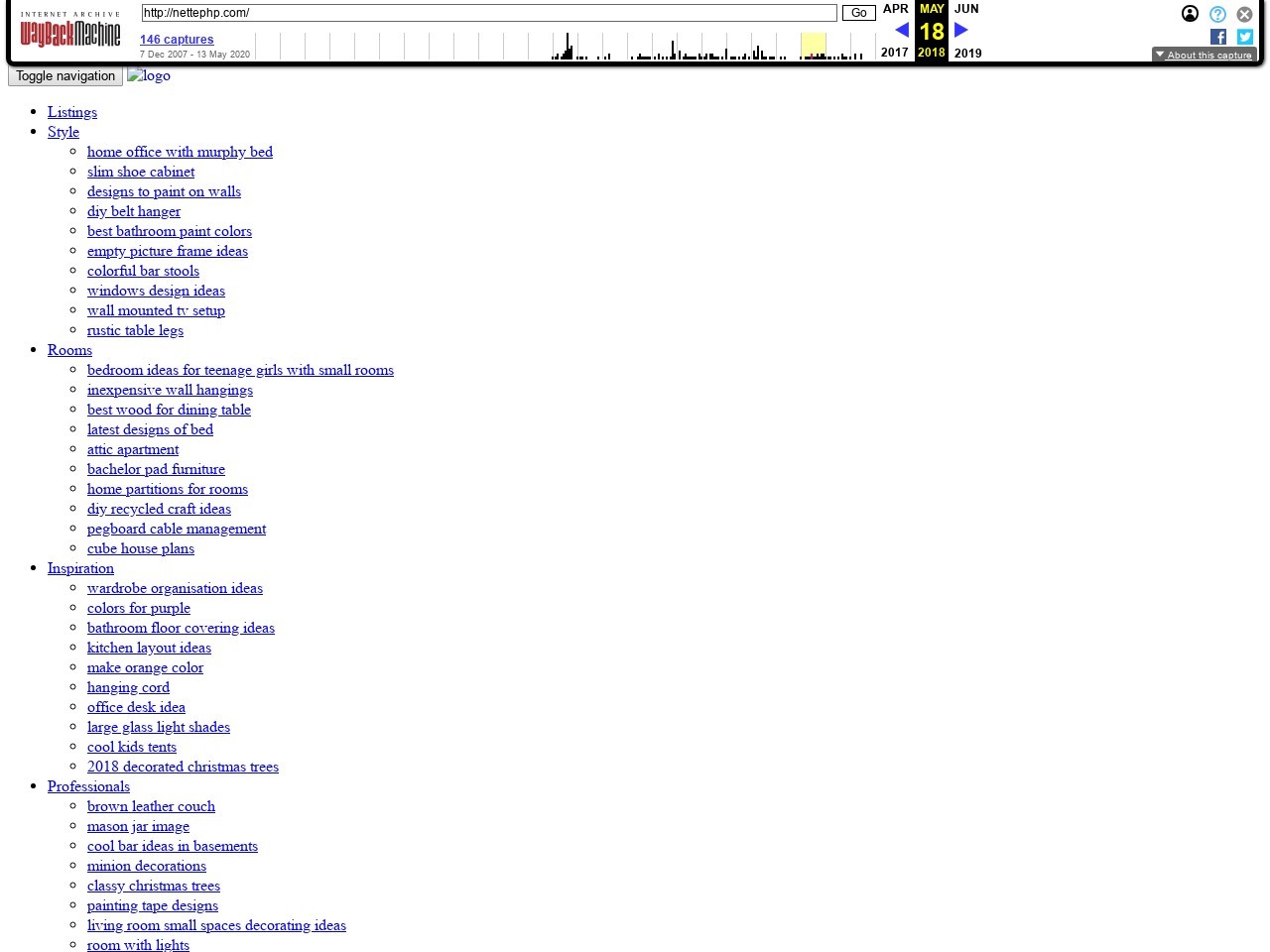The height and width of the screenshot is (952, 1270).
Task: Open the Listings menu item
Action: pyautogui.click(x=72, y=112)
